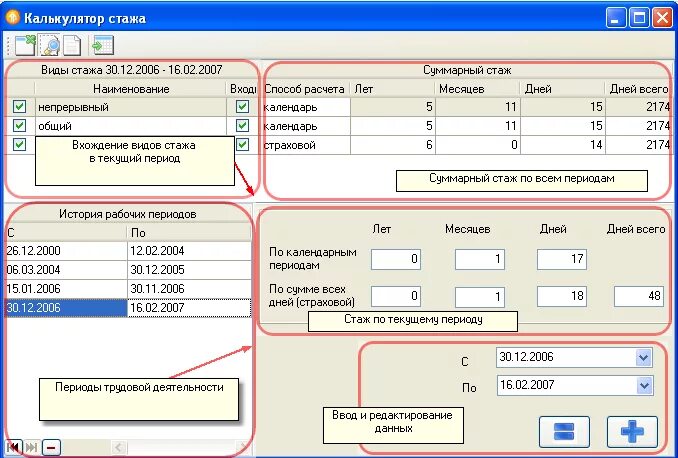Select history end date 12.02.2004
The width and height of the screenshot is (678, 458).
click(189, 250)
